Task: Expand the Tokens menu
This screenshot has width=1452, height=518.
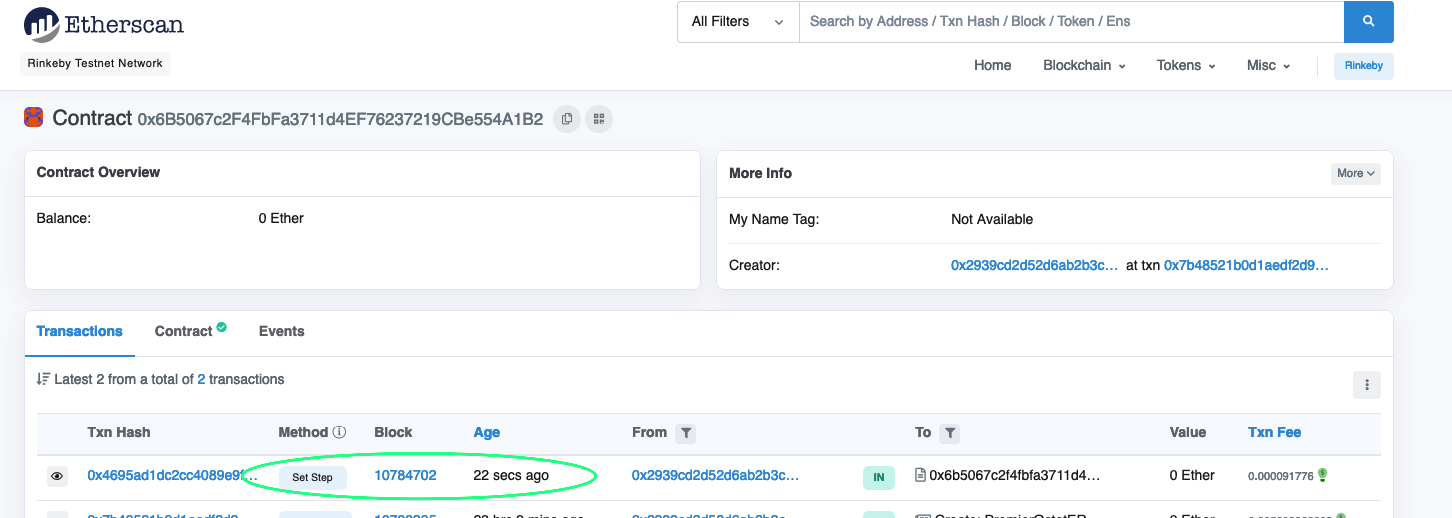Action: click(x=1186, y=65)
